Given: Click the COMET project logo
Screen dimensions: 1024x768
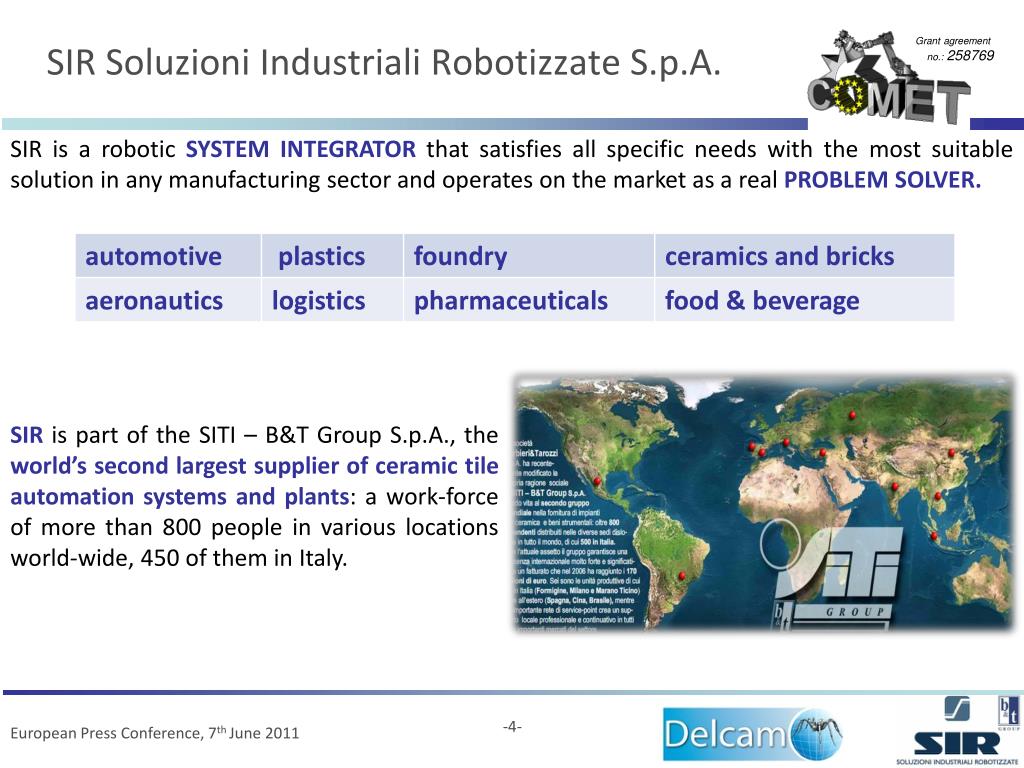Looking at the screenshot, I should click(x=888, y=77).
